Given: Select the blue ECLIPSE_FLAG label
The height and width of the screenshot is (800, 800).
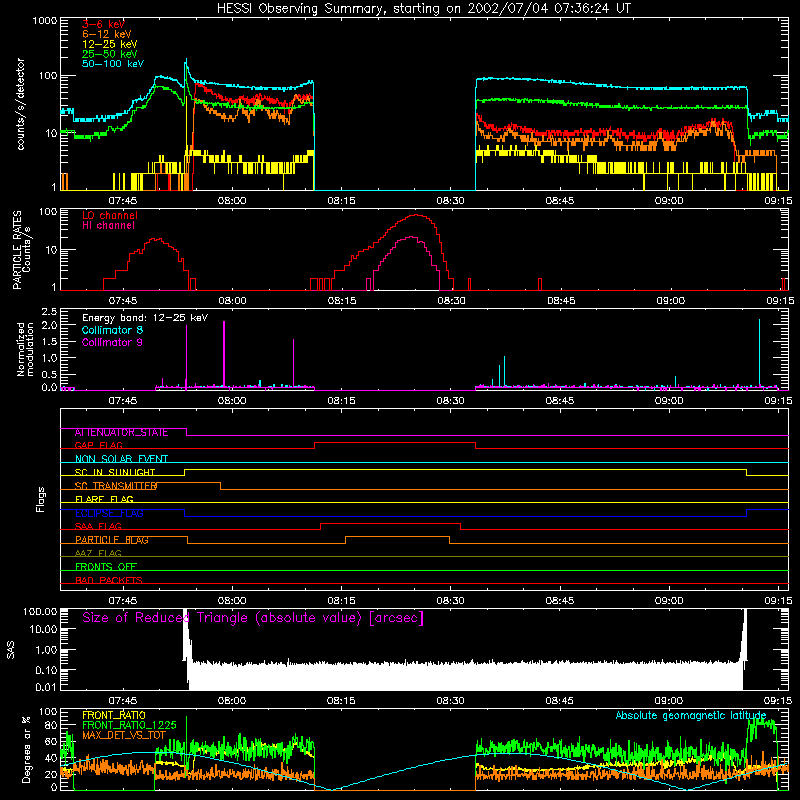Looking at the screenshot, I should coord(109,513).
